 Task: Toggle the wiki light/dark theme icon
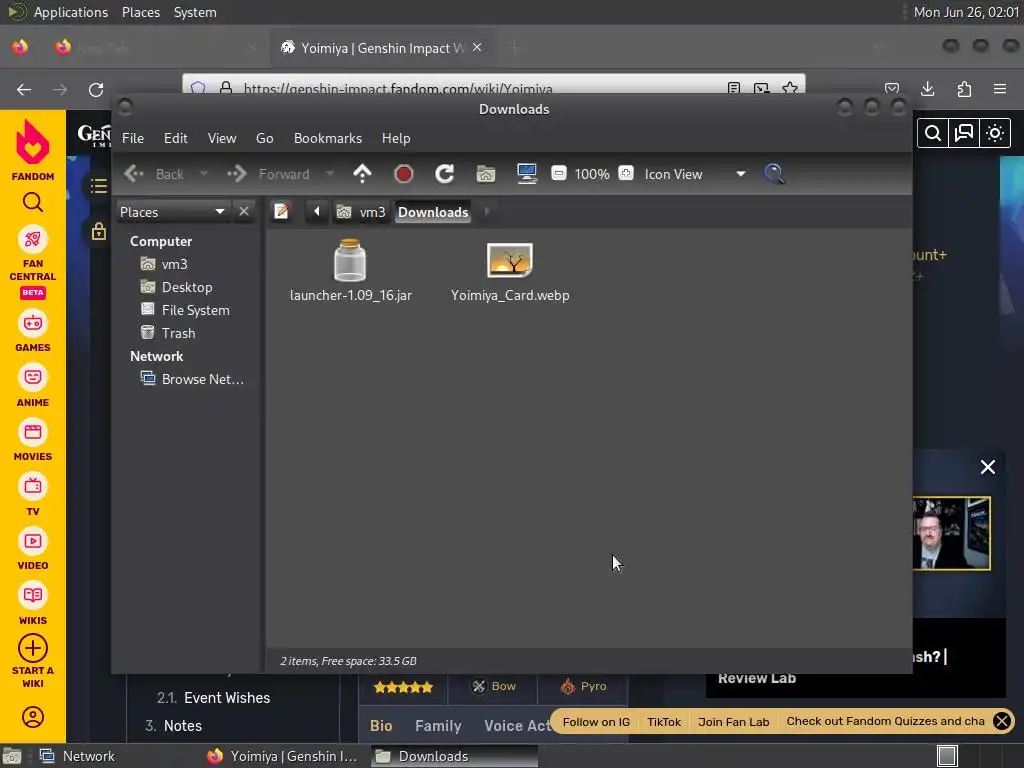pos(995,133)
